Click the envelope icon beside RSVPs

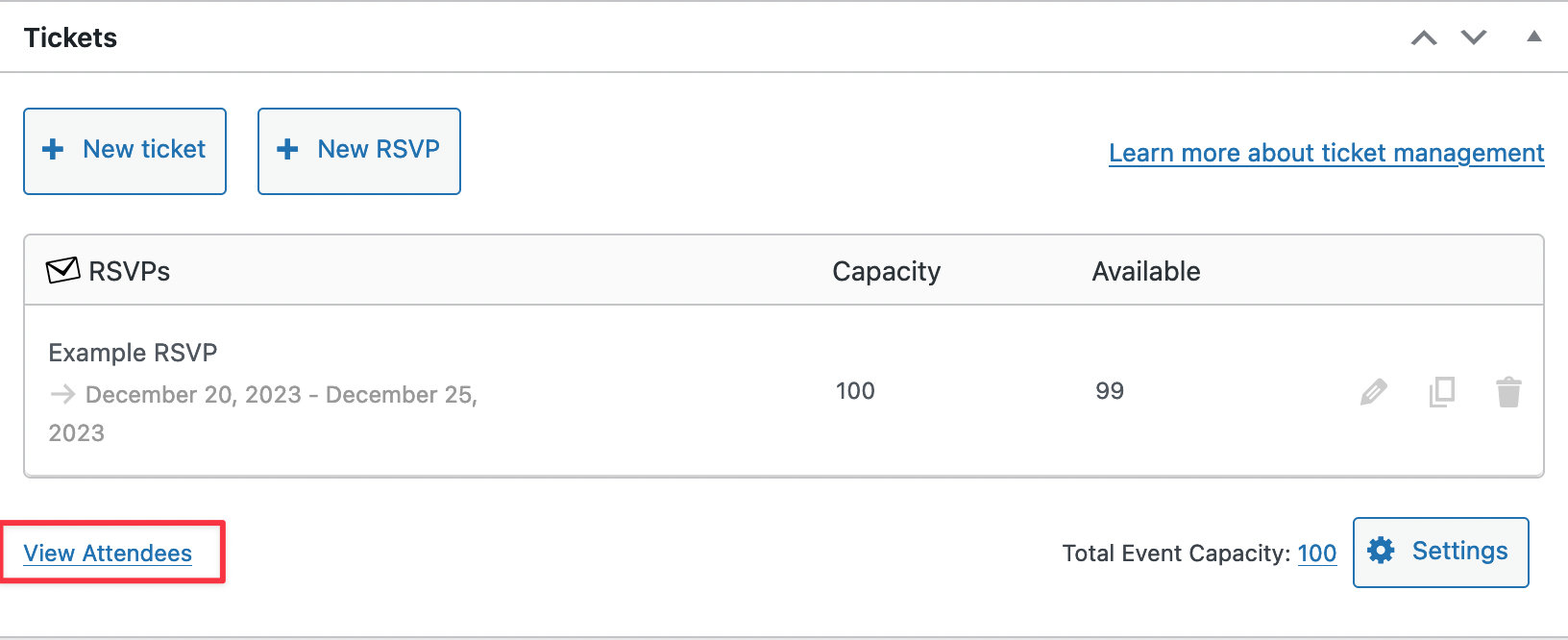point(63,270)
